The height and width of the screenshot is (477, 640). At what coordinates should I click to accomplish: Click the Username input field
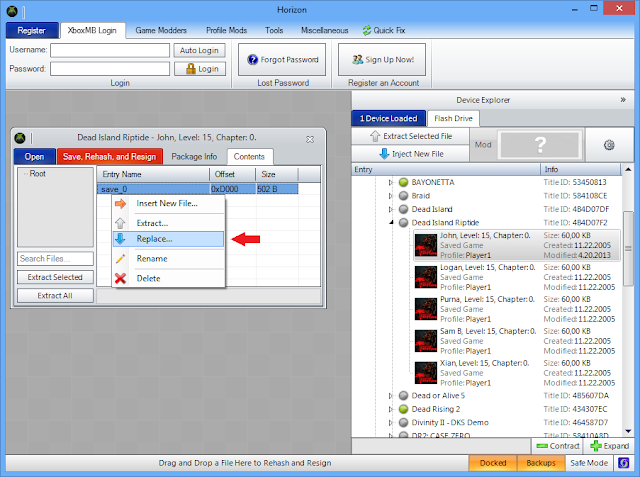[x=109, y=49]
